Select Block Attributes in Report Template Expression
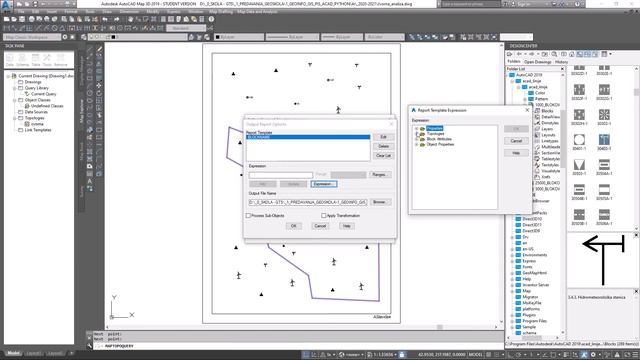 coord(439,139)
